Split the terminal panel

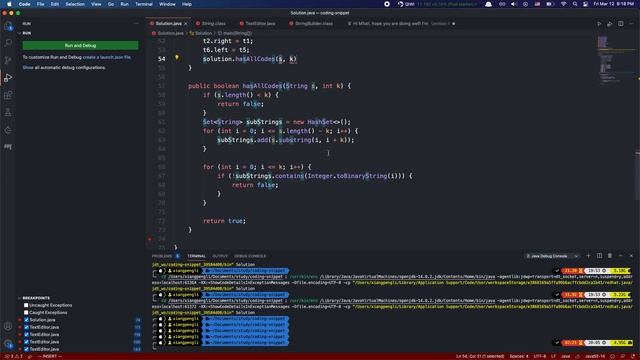599,256
